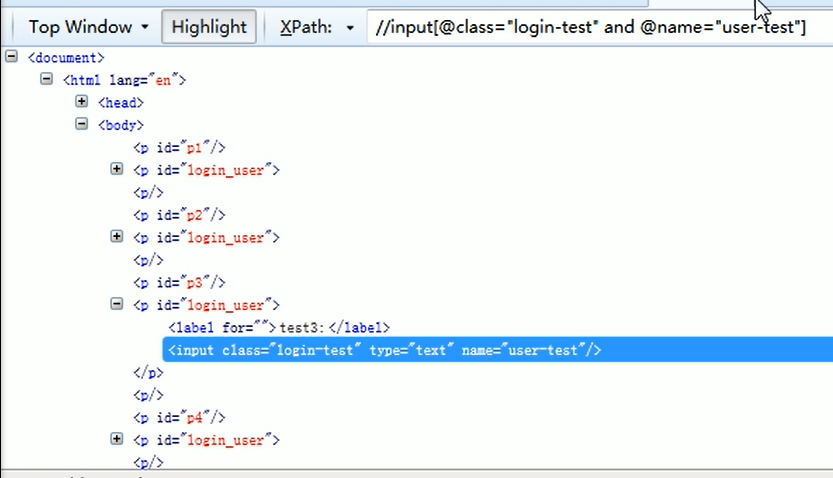The width and height of the screenshot is (833, 478).
Task: Expand the login_user node right after p1
Action: [x=116, y=169]
